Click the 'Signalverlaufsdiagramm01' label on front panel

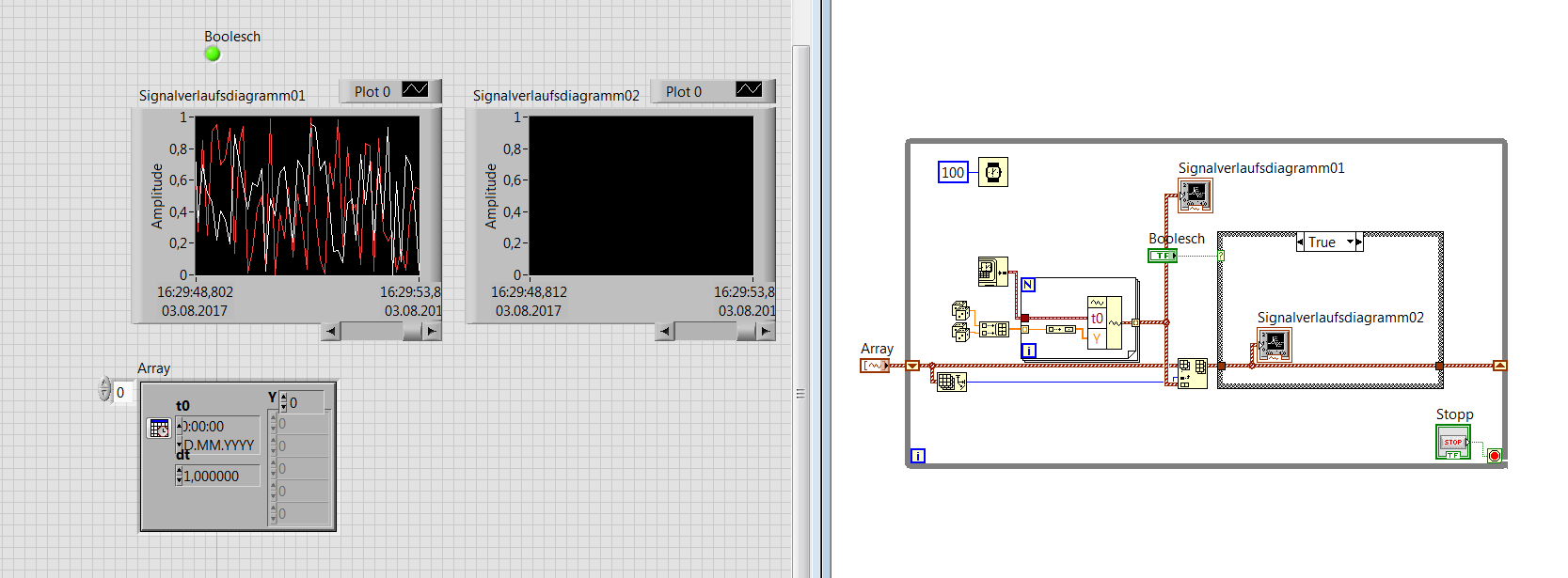222,96
